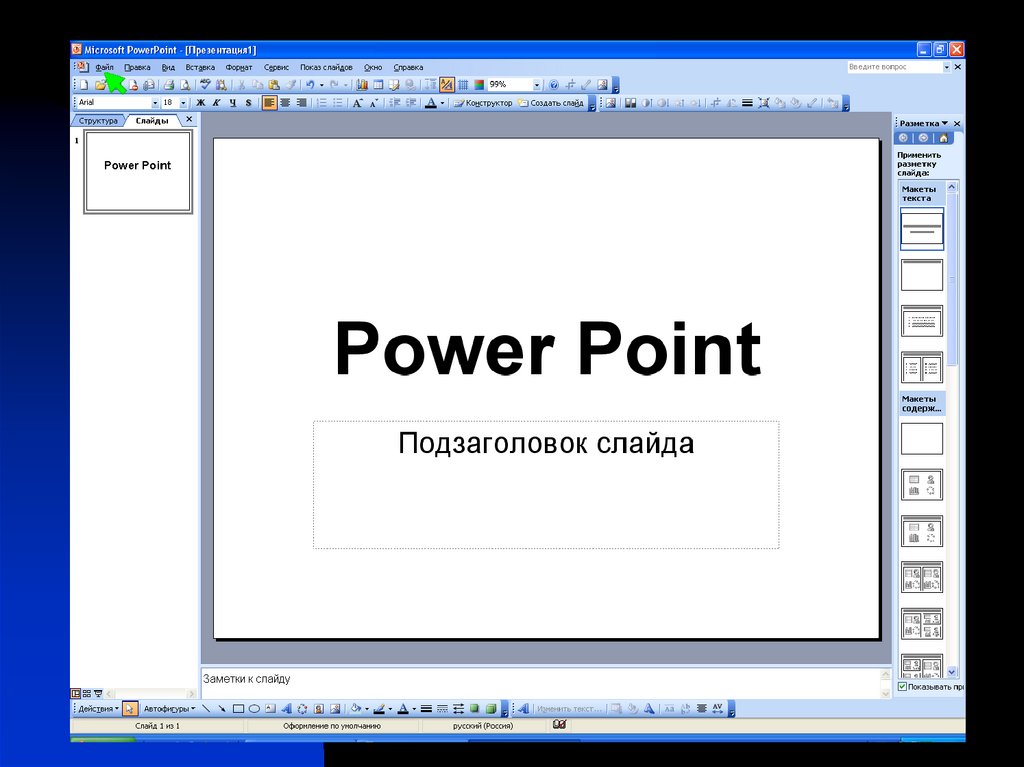This screenshot has width=1024, height=767.
Task: Toggle the Показывать при checkbox
Action: (903, 687)
